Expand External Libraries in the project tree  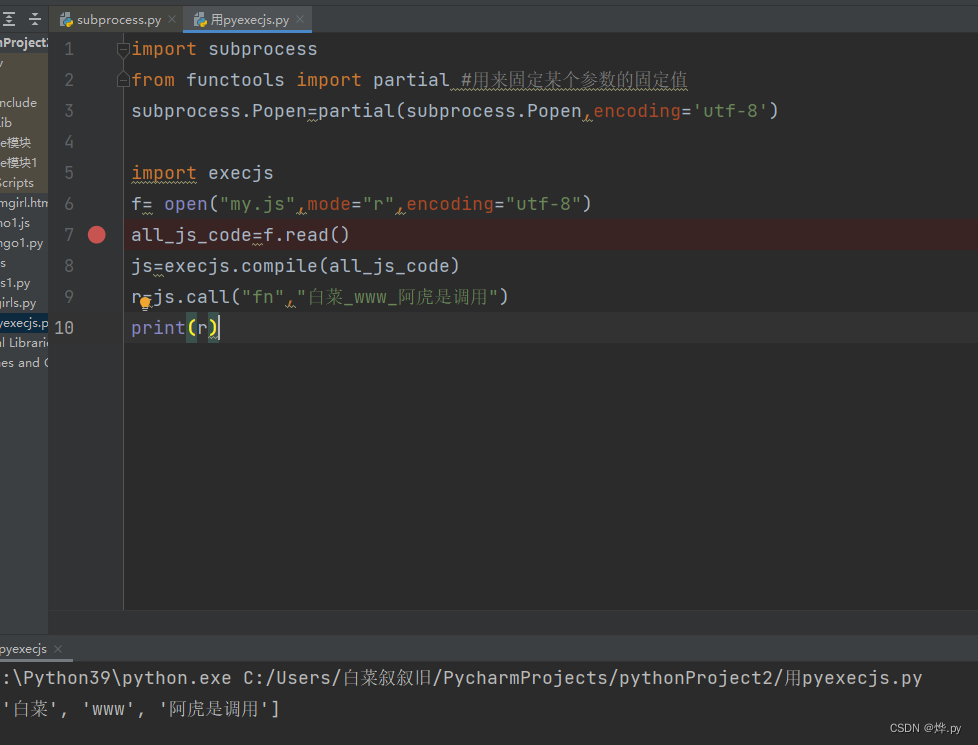tap(22, 342)
